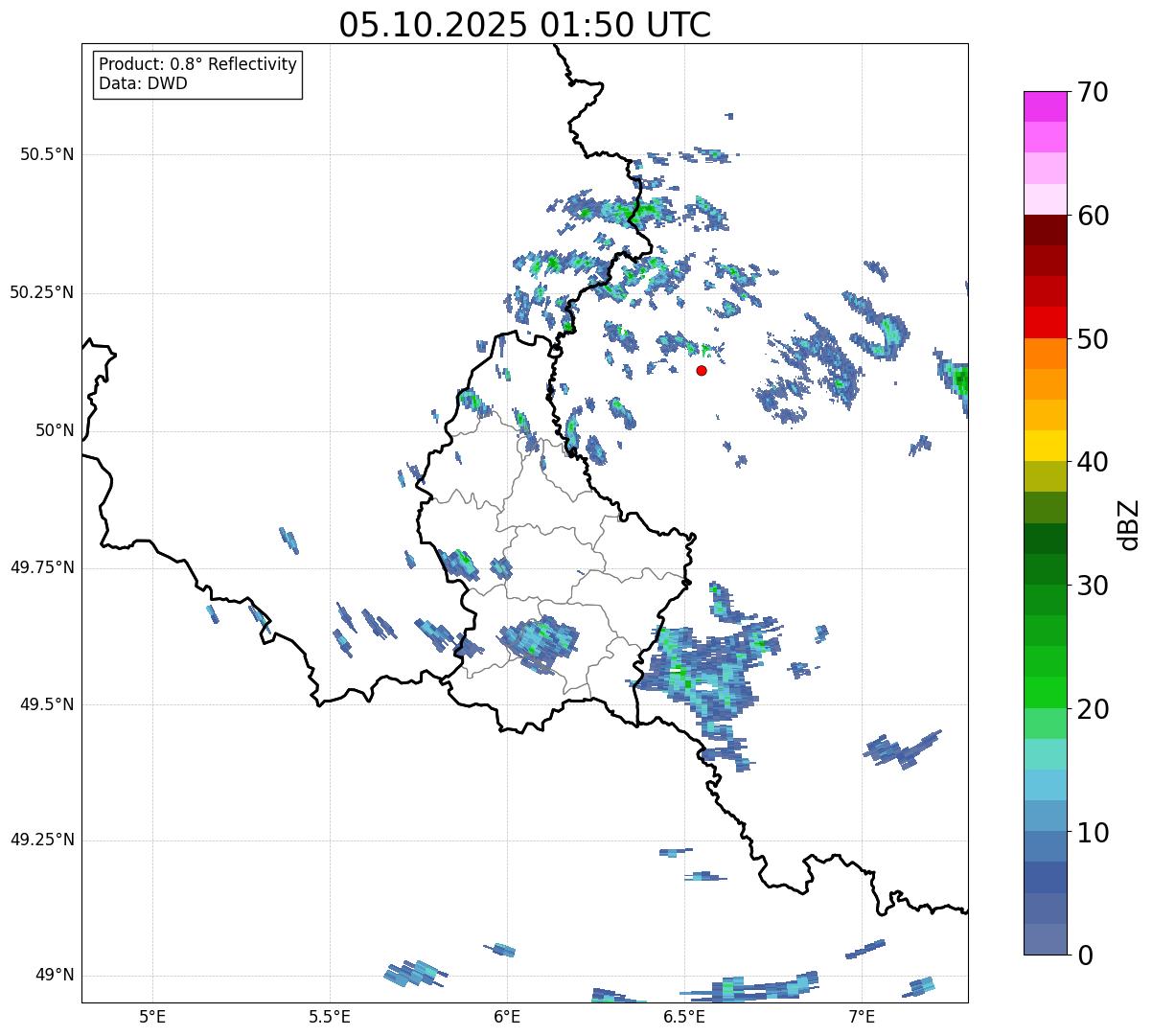Viewport: 1152px width, 1036px height.
Task: Click the bright red colorbar swatch at 50 dBZ
Action: point(1045,322)
